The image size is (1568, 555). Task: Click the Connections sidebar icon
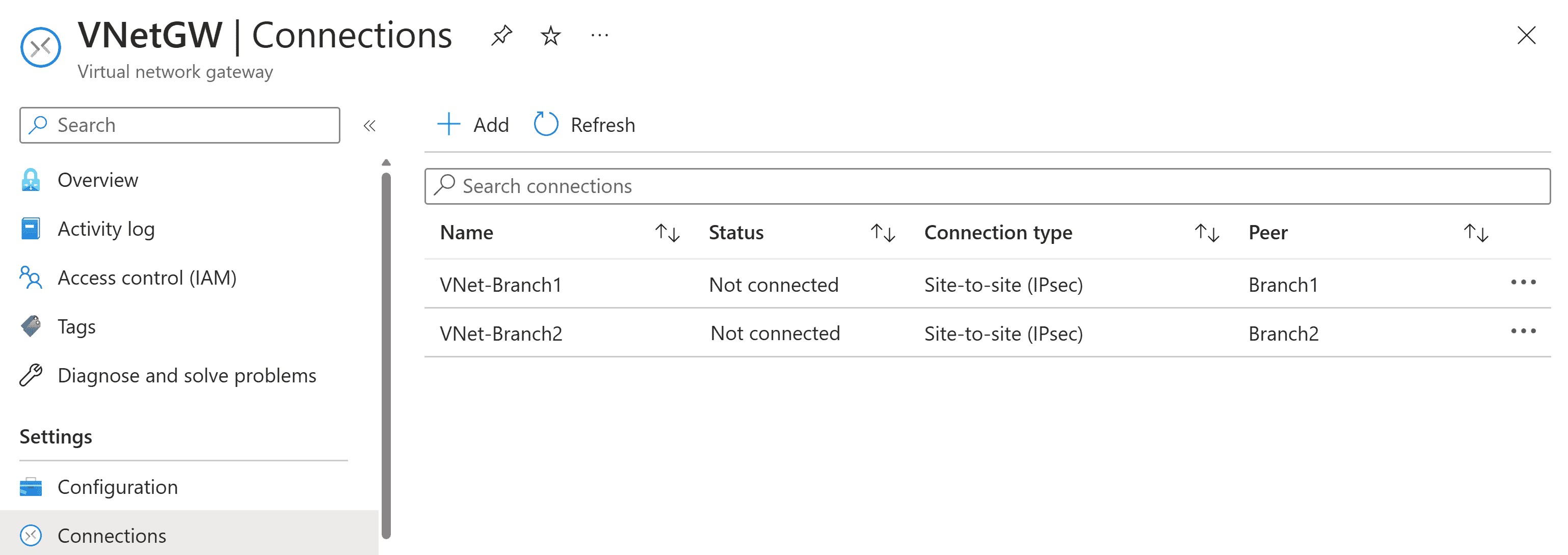point(31,536)
